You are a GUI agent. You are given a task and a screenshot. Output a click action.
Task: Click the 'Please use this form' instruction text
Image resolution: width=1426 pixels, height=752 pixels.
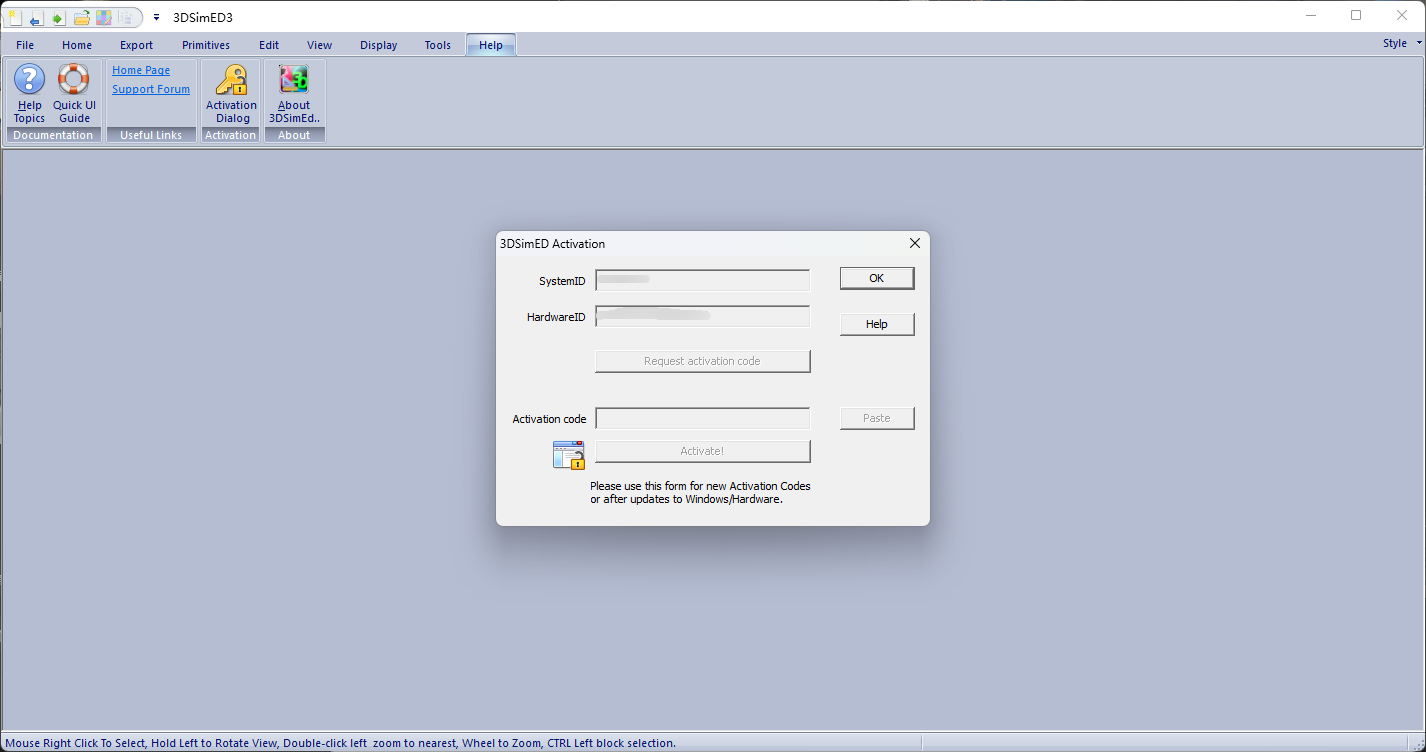tap(700, 493)
